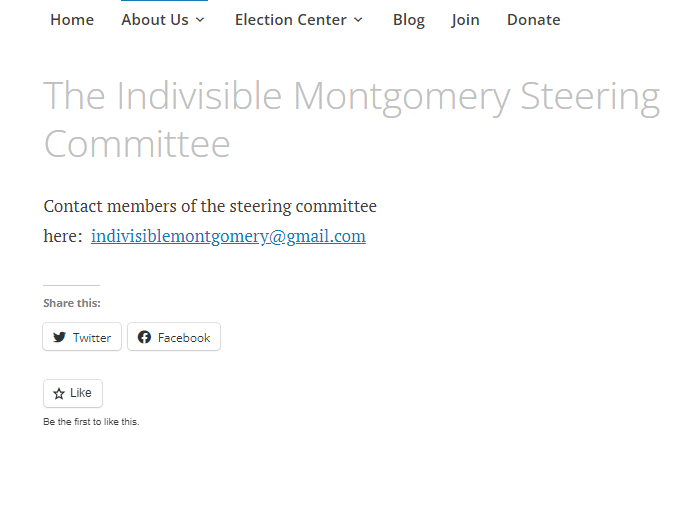Click 'Be the first to like this' text

(x=91, y=422)
